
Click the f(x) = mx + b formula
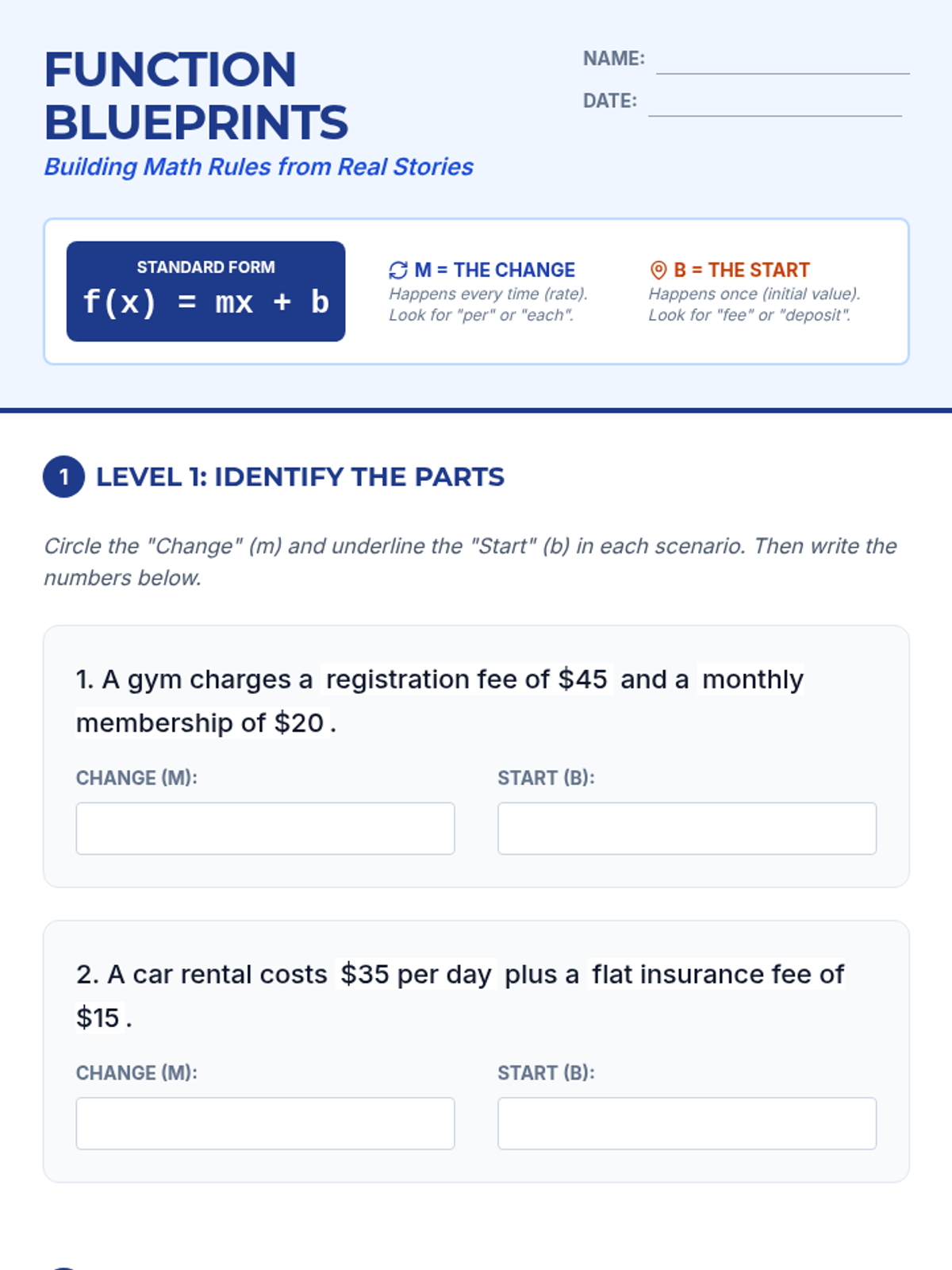tap(205, 302)
